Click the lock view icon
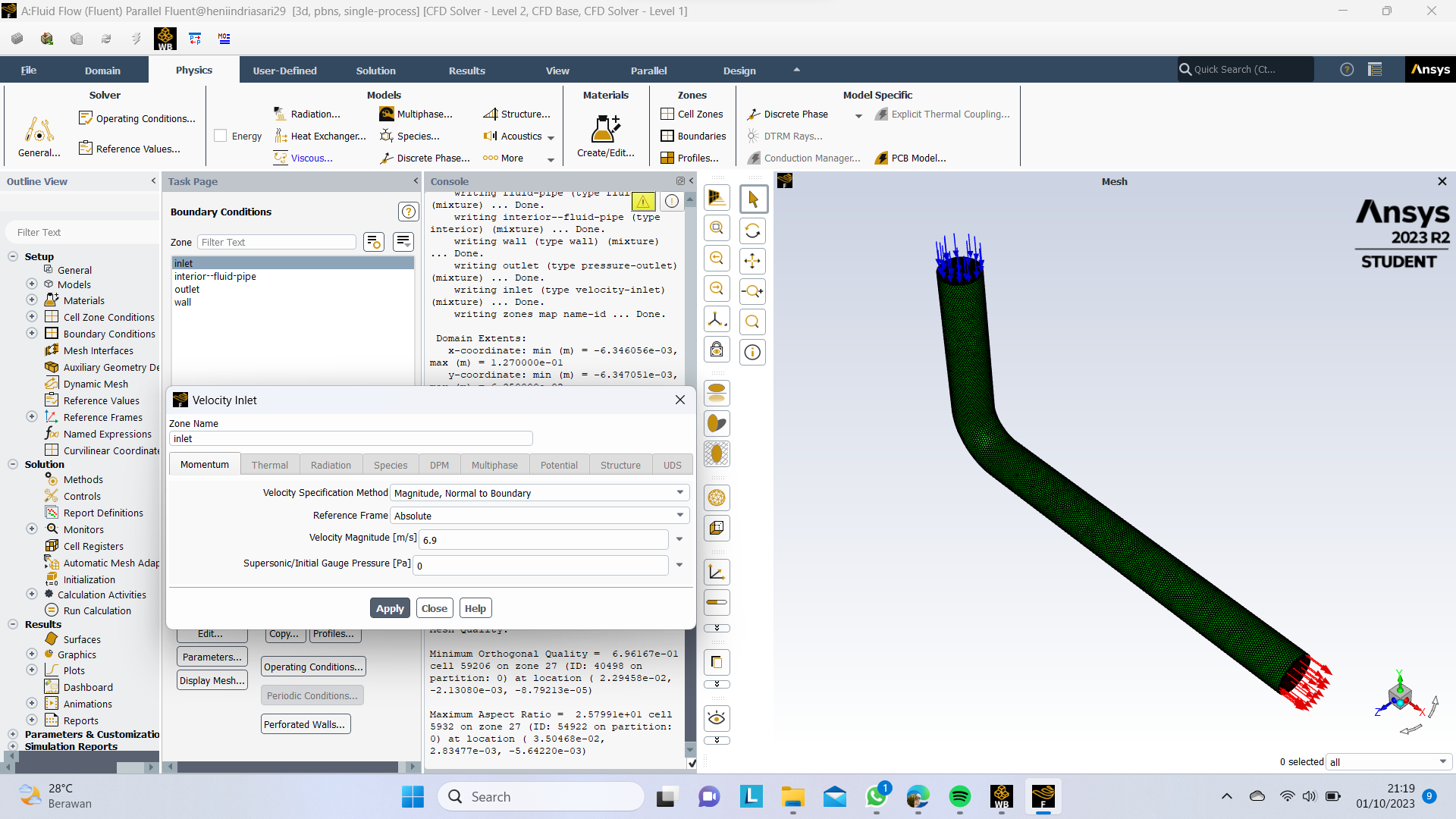The height and width of the screenshot is (819, 1456). [x=717, y=350]
